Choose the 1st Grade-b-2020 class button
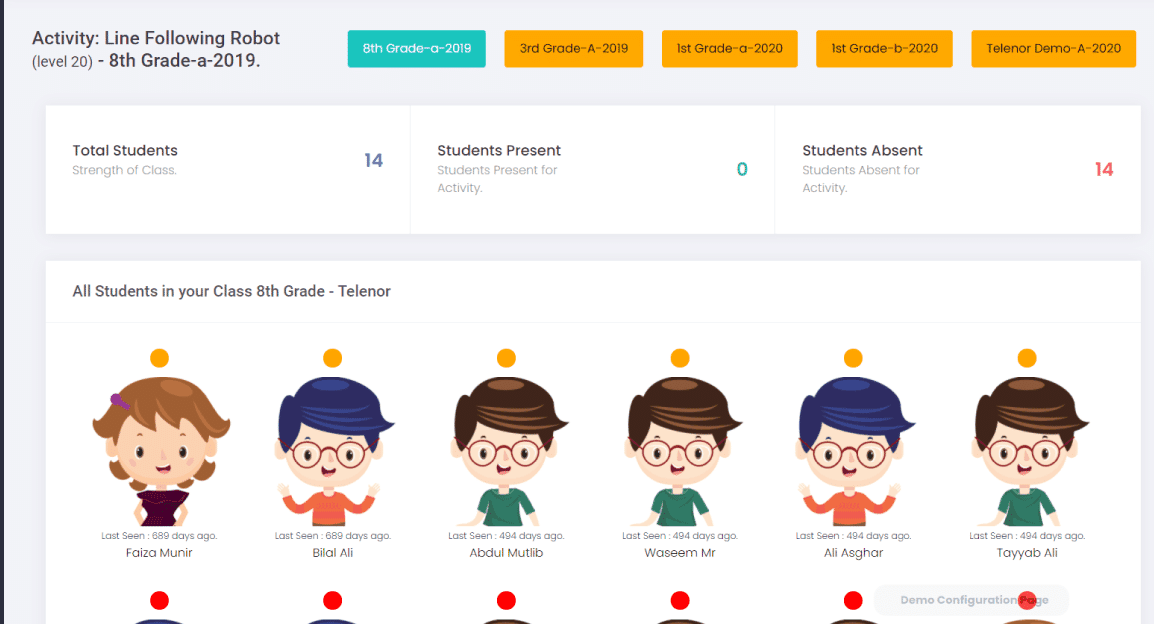 pyautogui.click(x=884, y=49)
